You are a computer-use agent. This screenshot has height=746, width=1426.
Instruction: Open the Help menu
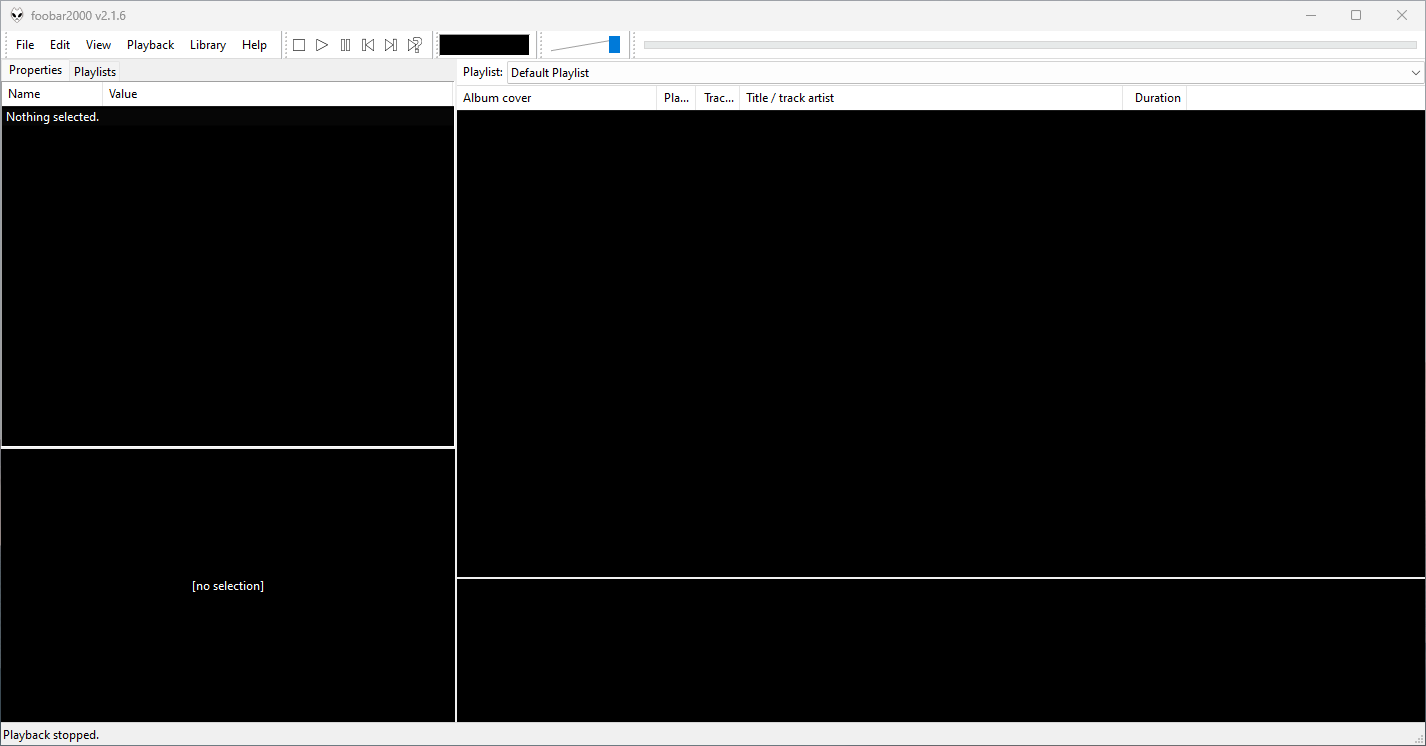254,44
